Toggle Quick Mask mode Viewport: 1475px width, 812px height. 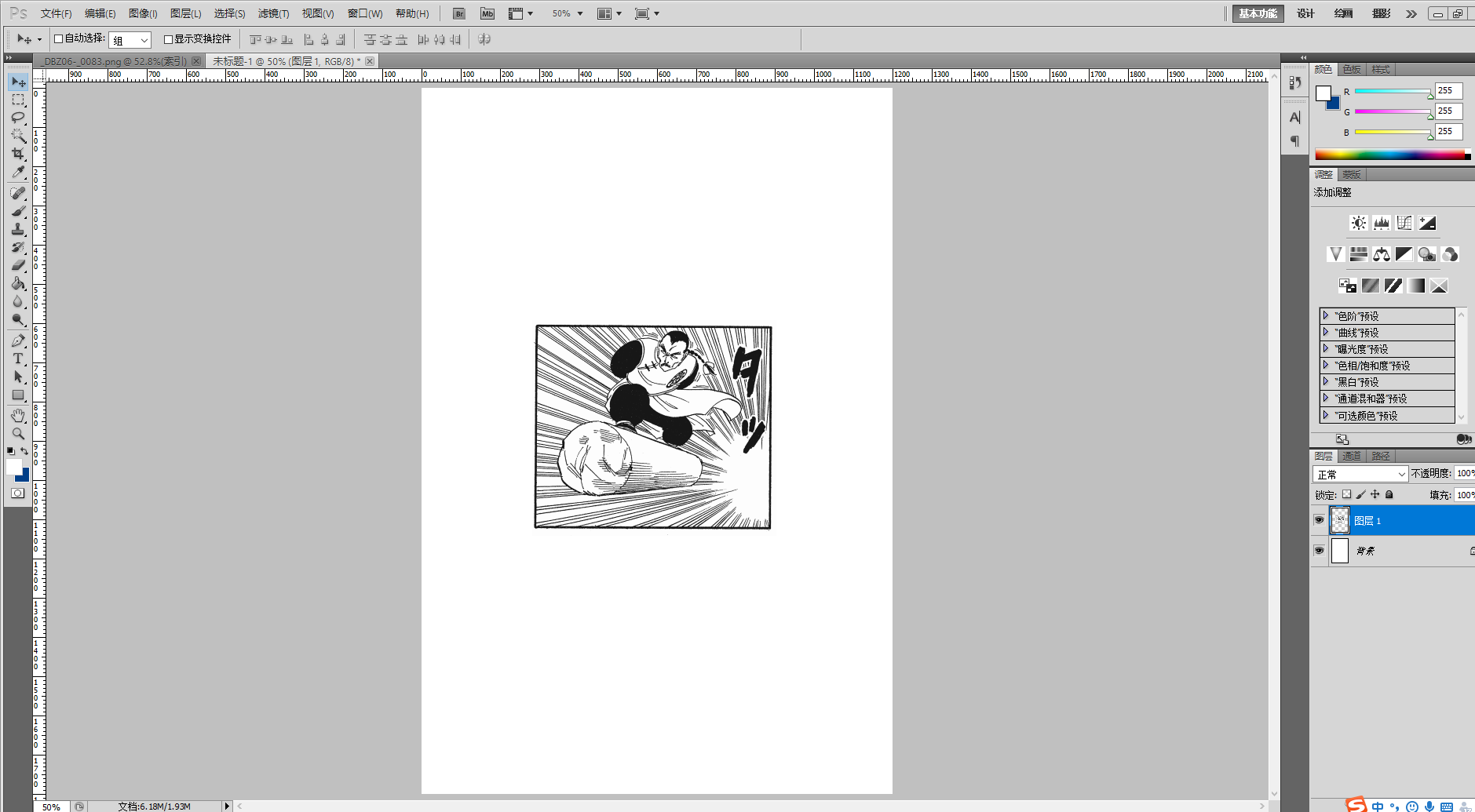(17, 493)
